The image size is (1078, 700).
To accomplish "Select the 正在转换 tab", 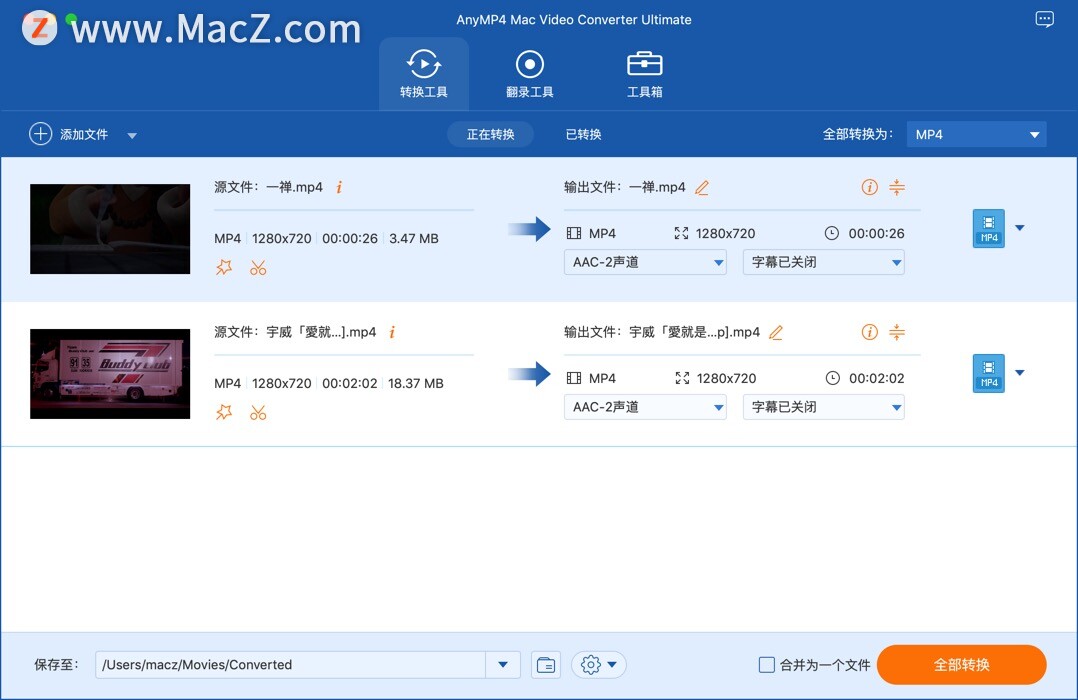I will (490, 134).
